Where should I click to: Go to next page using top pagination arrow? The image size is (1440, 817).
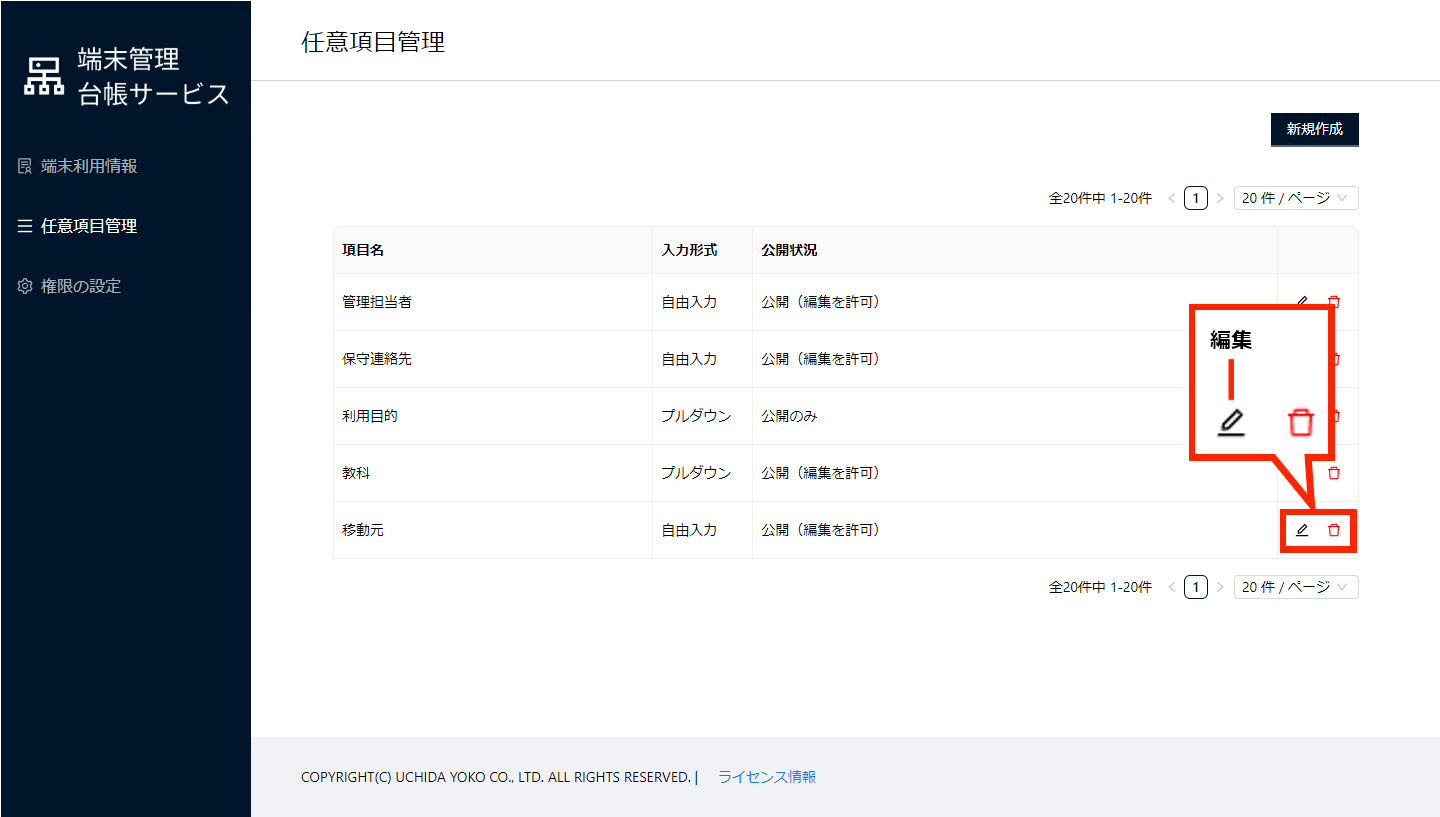[1220, 198]
